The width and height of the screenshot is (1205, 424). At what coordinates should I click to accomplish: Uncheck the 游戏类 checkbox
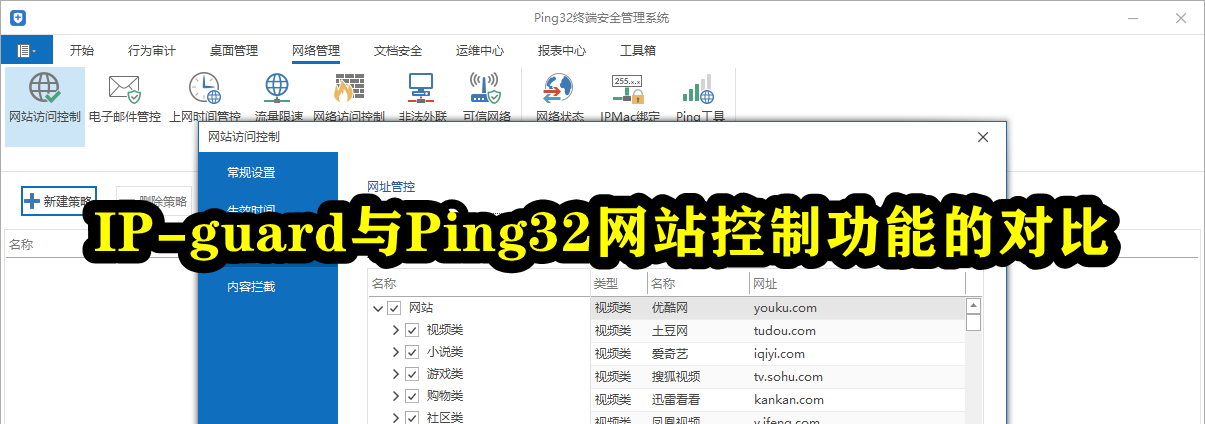(x=412, y=374)
